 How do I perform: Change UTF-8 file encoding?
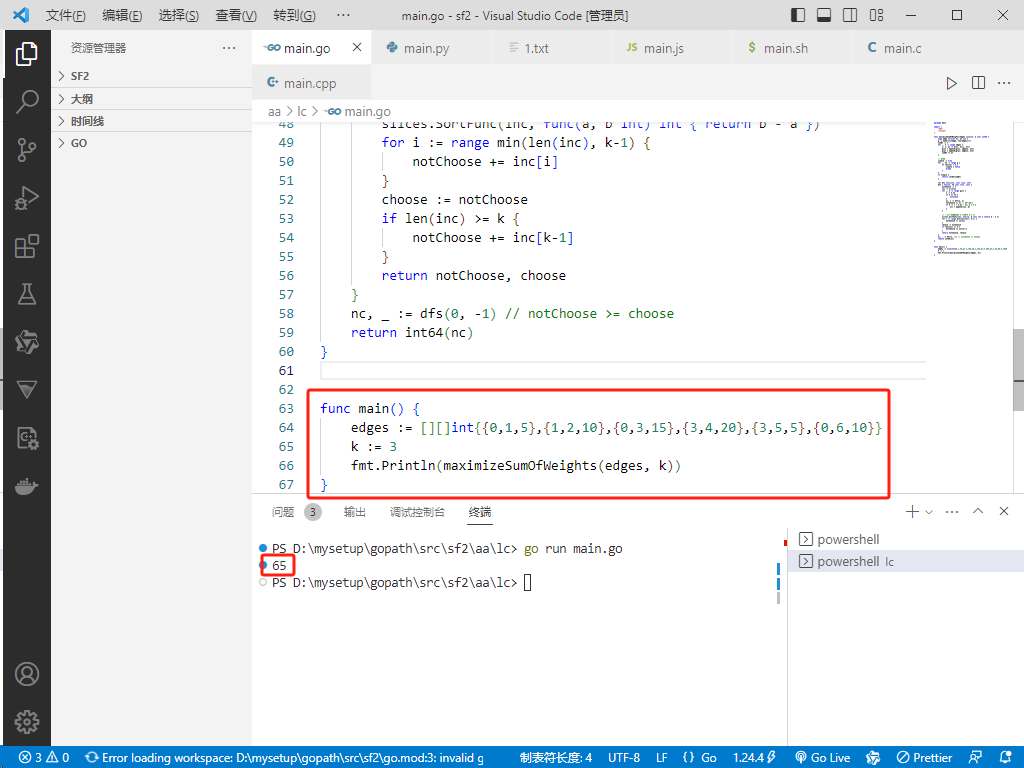tap(624, 758)
